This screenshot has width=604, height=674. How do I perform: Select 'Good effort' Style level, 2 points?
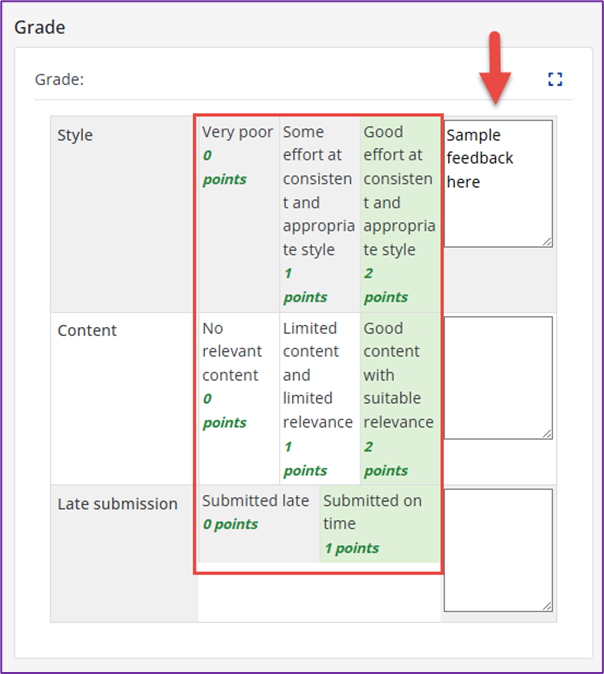(x=398, y=213)
